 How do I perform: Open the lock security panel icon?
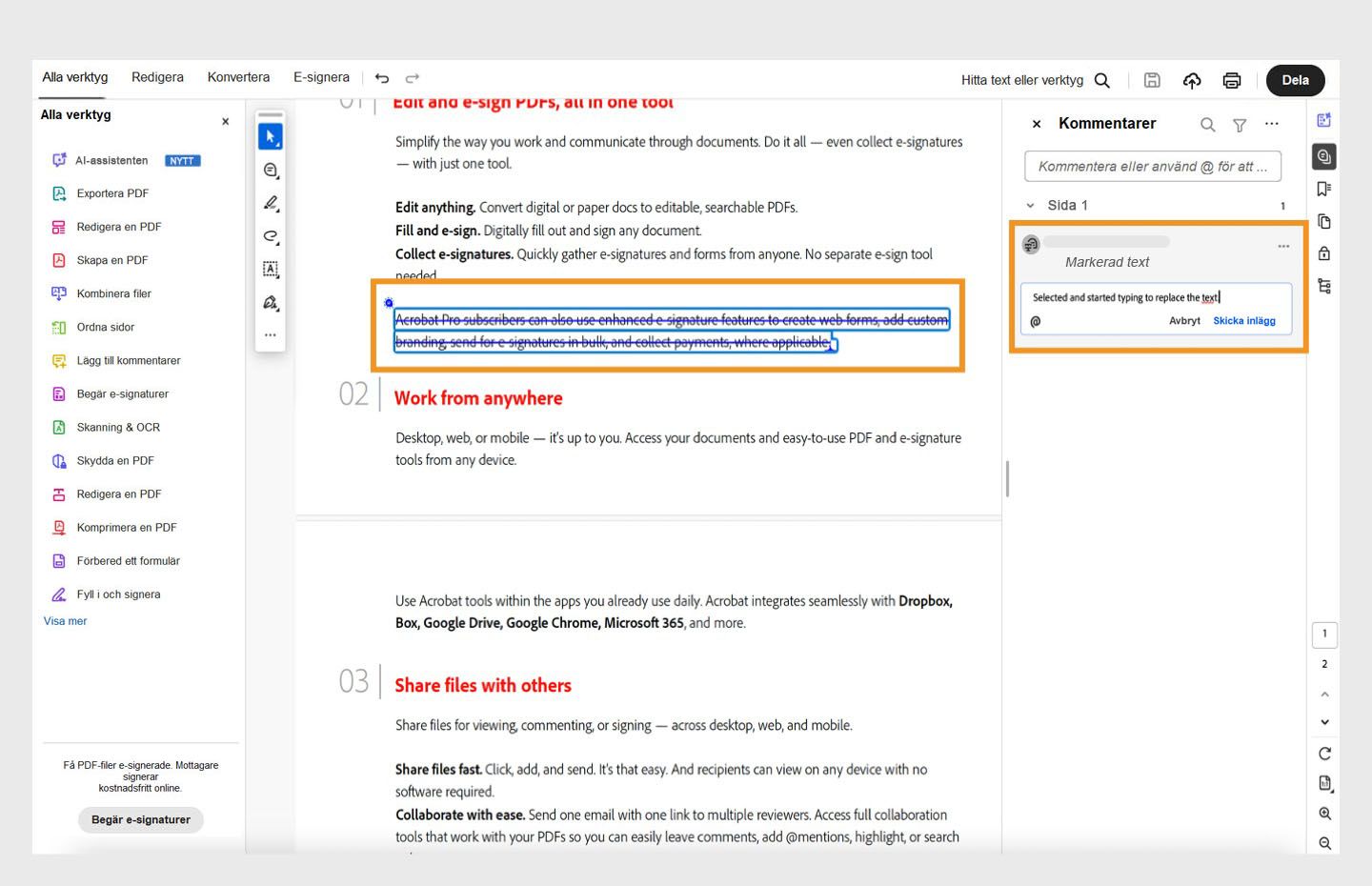coord(1323,253)
